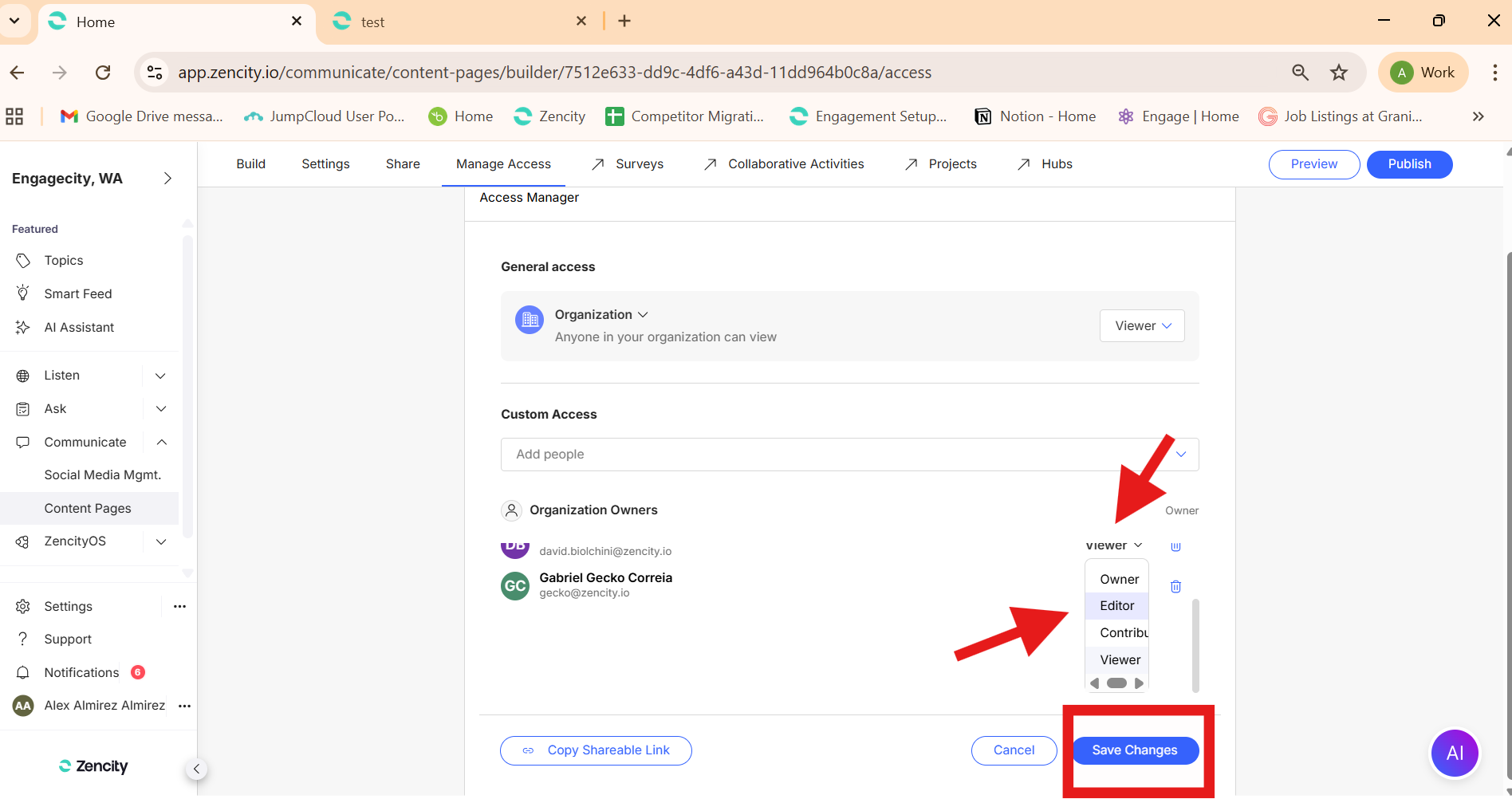
Task: Collapse the sidebar with the arrow button
Action: point(196,769)
